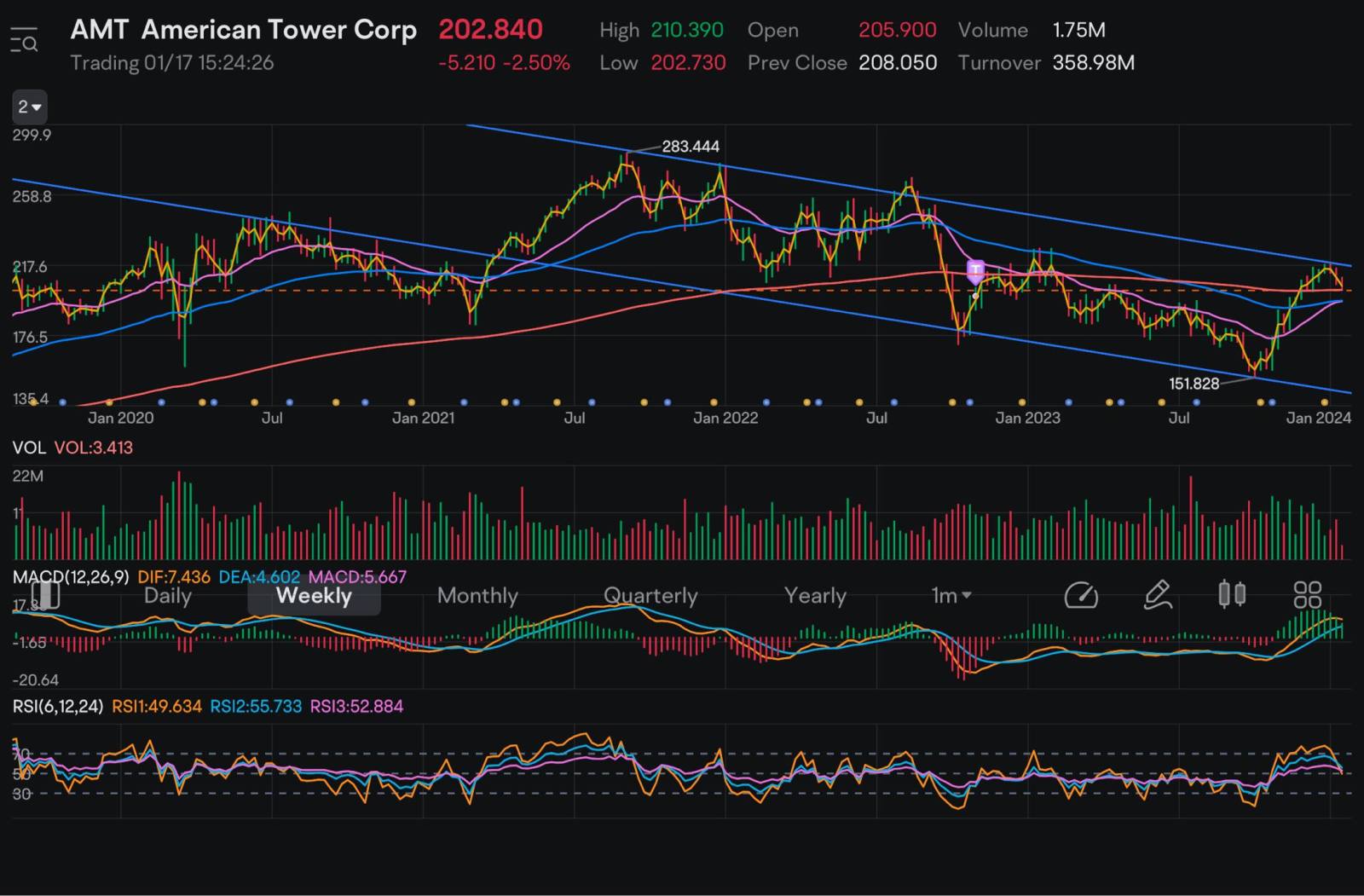Select the pencil drawing tool
The image size is (1364, 896).
click(1157, 594)
